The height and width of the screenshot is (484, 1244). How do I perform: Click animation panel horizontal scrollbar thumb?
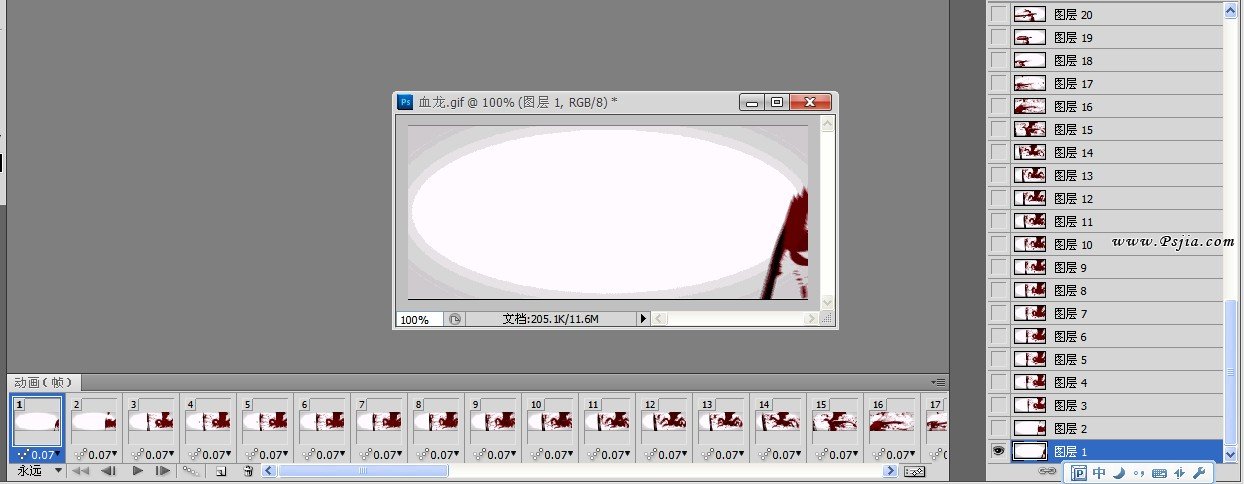[x=363, y=471]
